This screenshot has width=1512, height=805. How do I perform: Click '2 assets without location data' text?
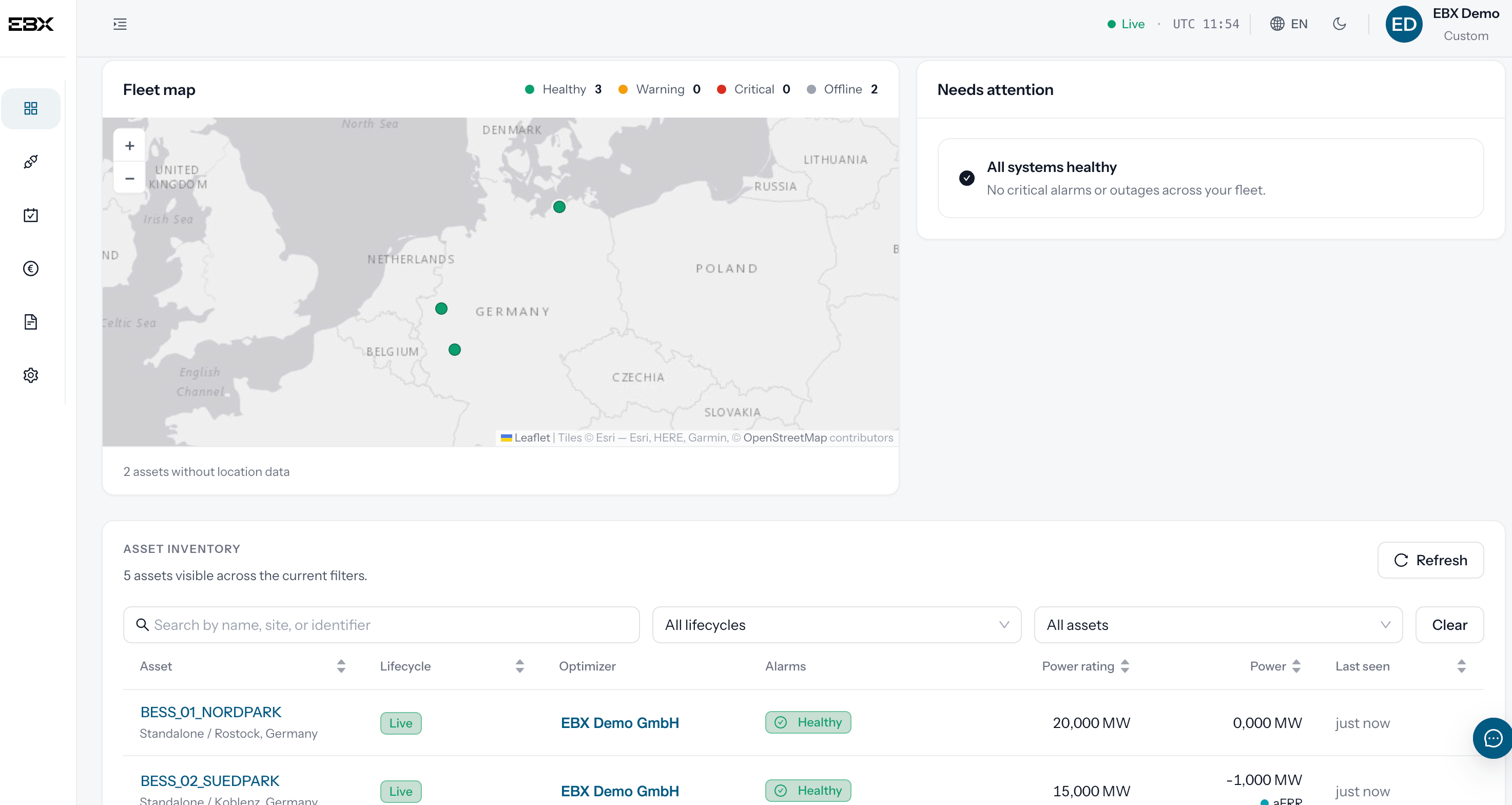pos(207,471)
